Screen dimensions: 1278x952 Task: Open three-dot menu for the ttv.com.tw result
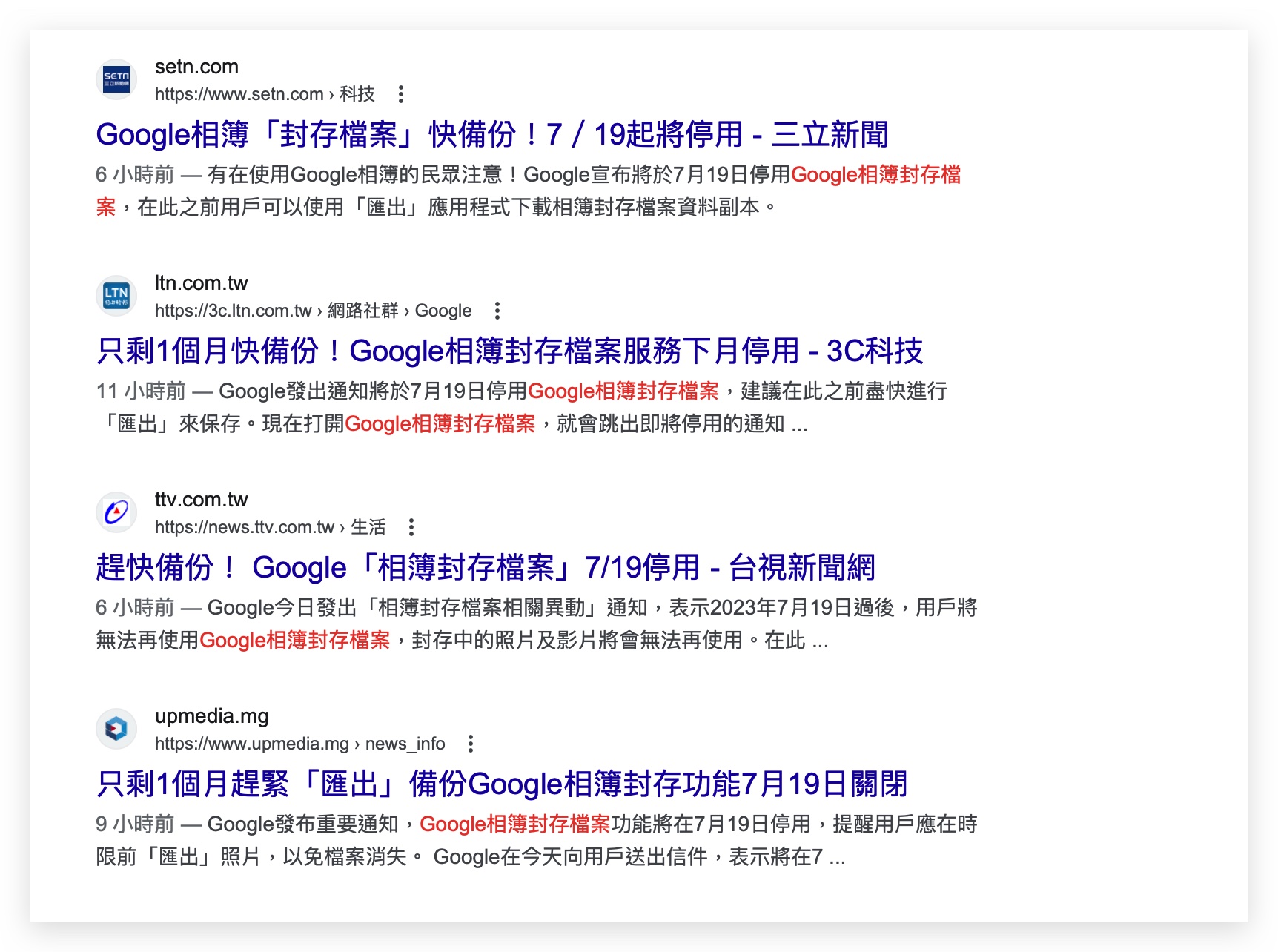(411, 527)
